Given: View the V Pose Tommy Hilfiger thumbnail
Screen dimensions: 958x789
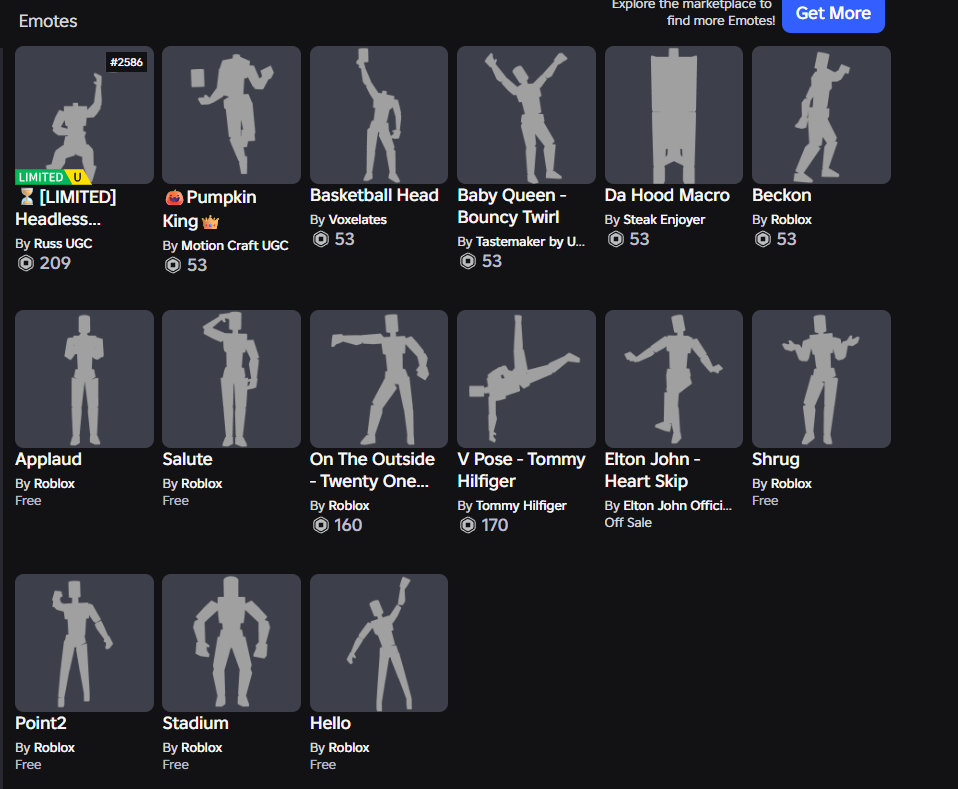Looking at the screenshot, I should tap(526, 379).
